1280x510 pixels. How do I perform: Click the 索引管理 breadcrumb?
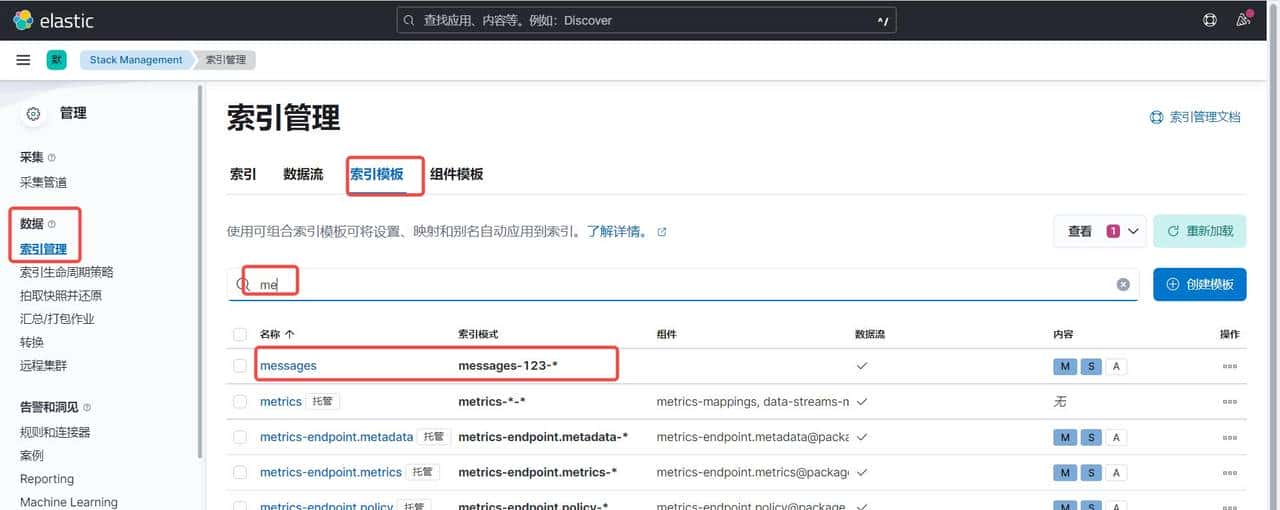[x=226, y=60]
